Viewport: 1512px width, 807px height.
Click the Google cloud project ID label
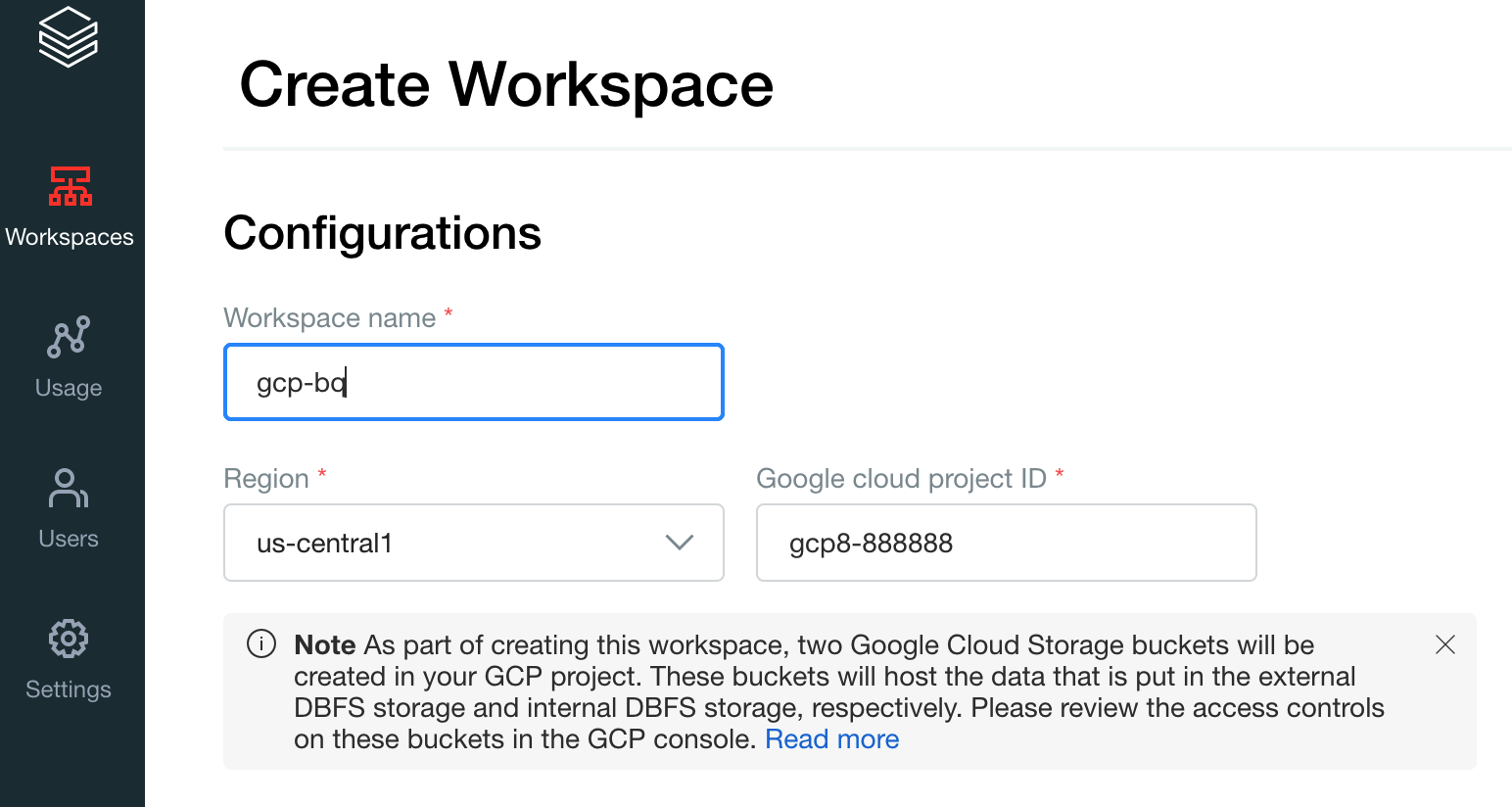(901, 479)
